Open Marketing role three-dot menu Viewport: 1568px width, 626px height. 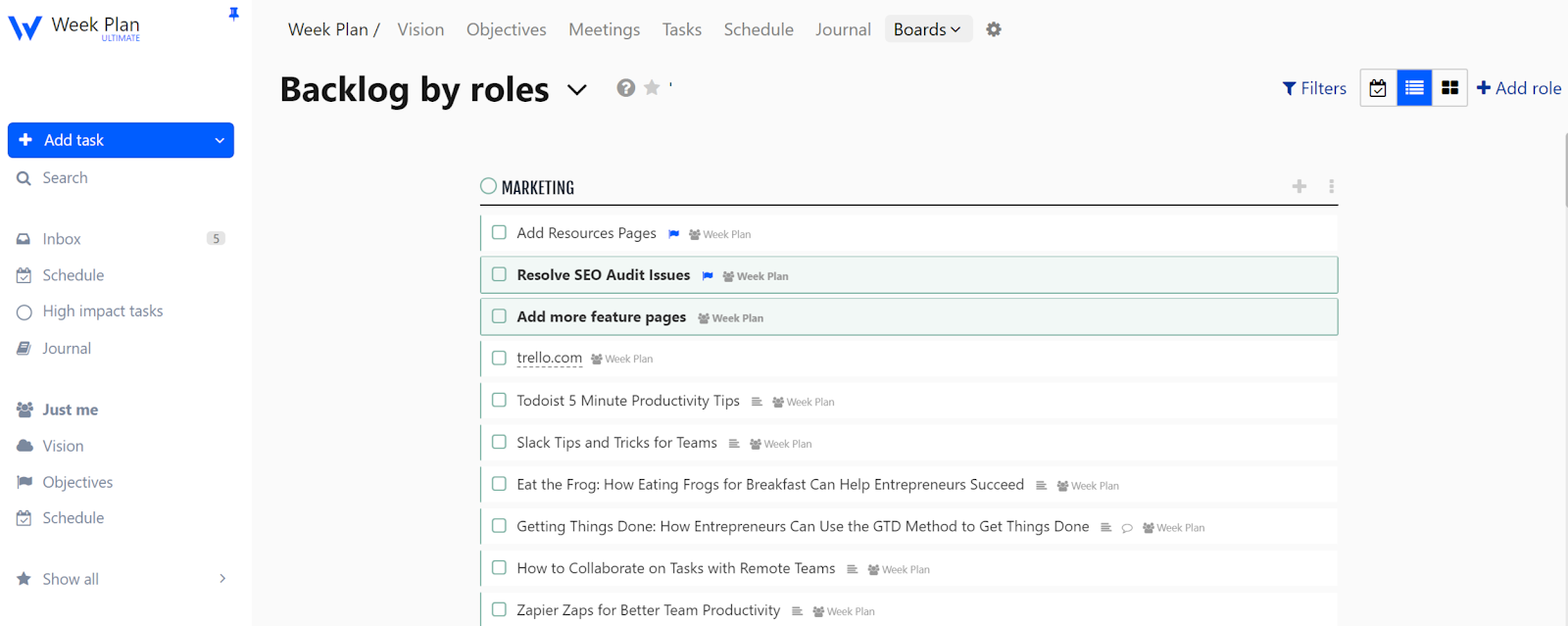(x=1331, y=186)
